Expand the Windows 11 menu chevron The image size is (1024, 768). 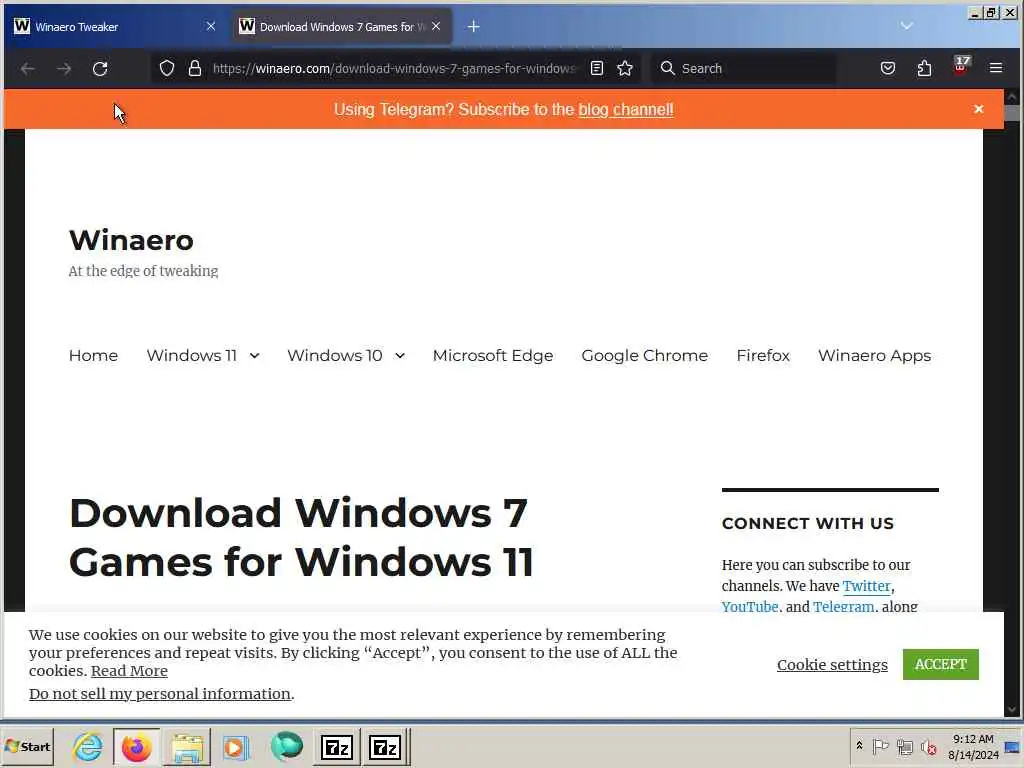tap(255, 356)
